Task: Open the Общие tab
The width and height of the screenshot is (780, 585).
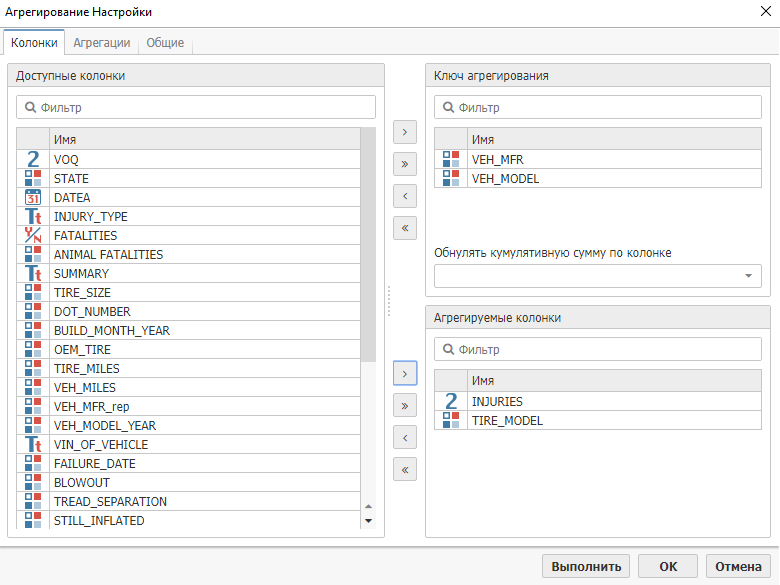Action: 164,43
